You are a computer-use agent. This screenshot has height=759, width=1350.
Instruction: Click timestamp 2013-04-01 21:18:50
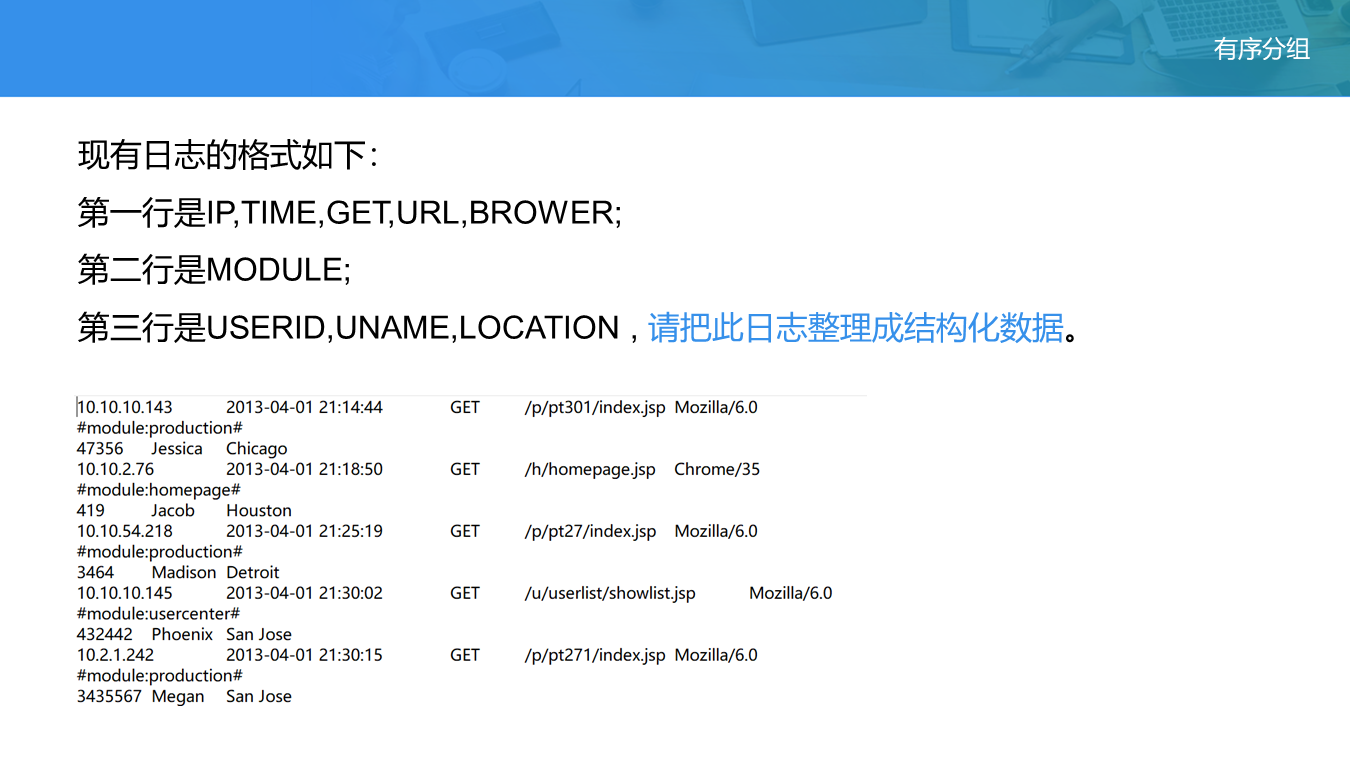point(304,470)
